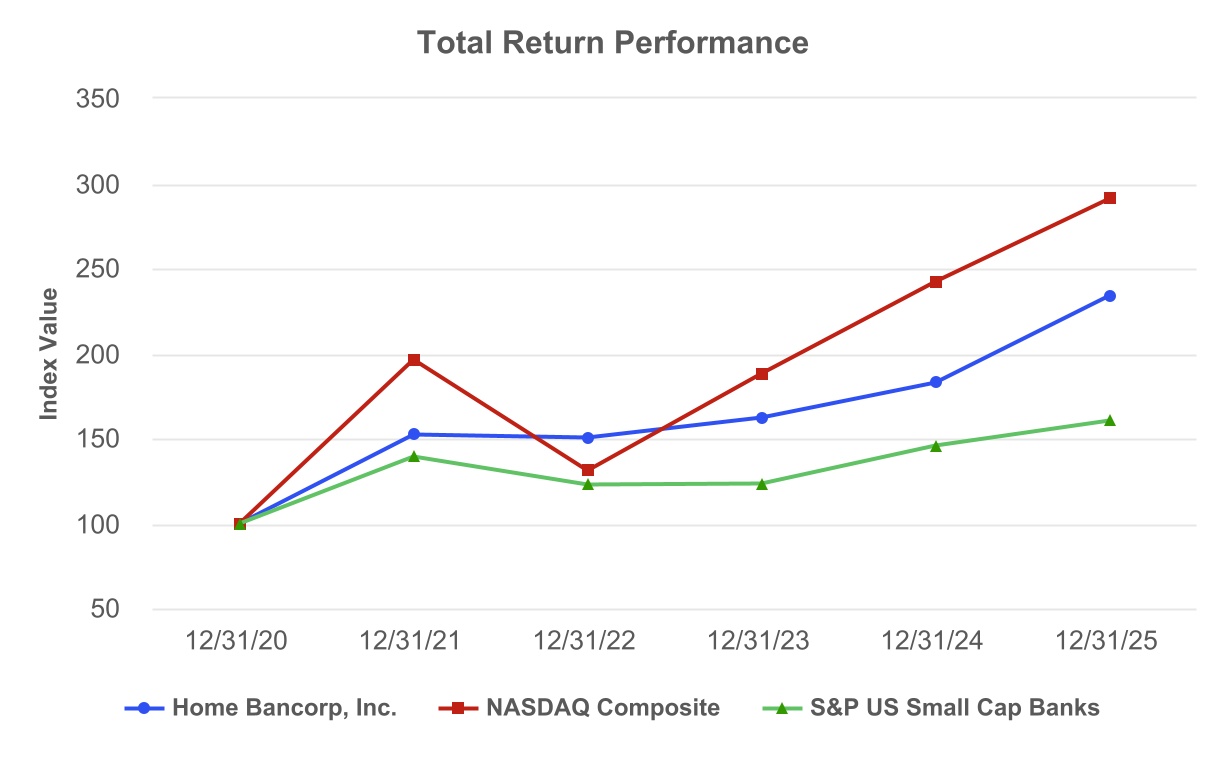Click the S&P triangle marker at 12/31/21
This screenshot has width=1226, height=760.
click(414, 456)
